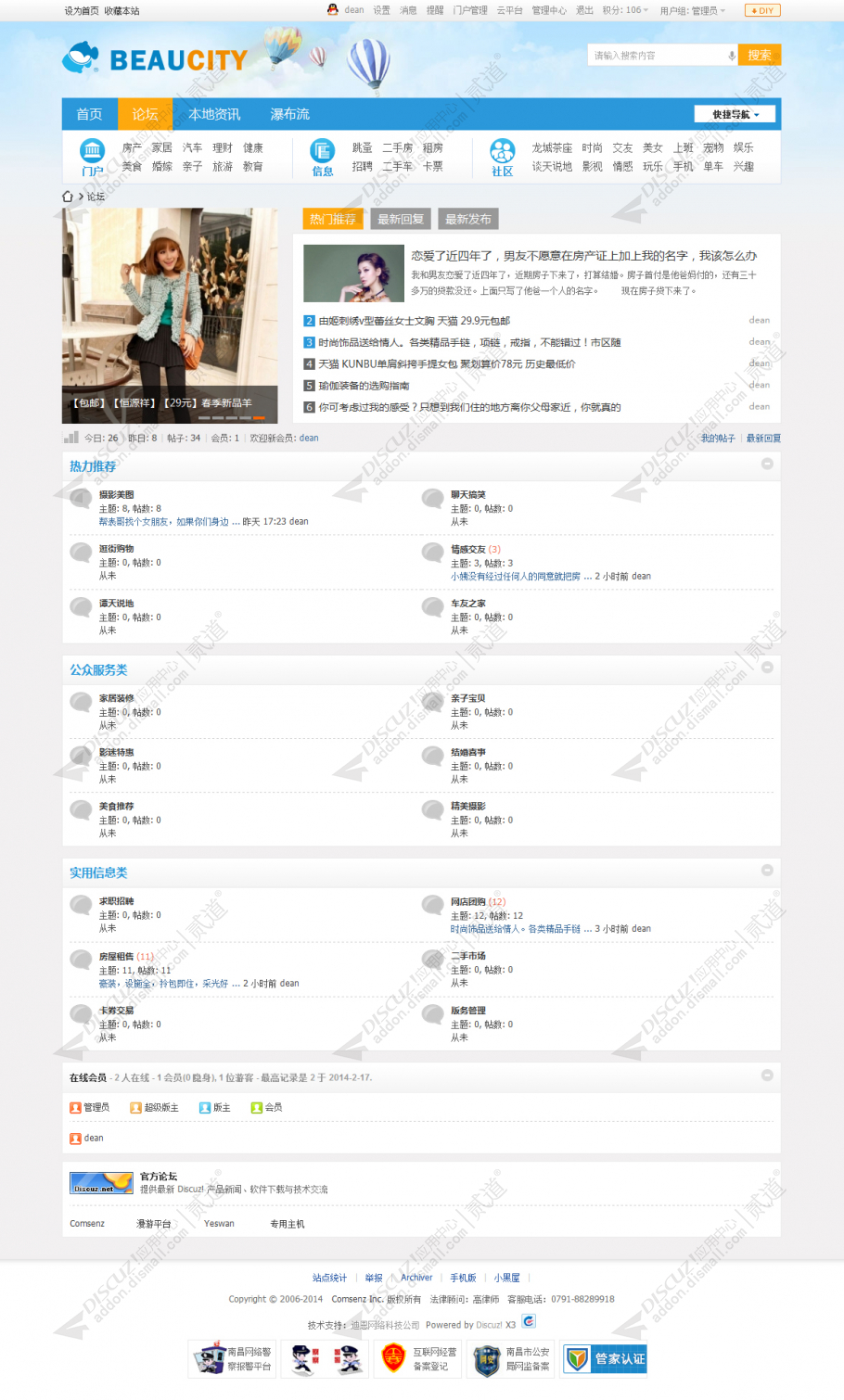Click the 网店团购 forum bubble icon
Image resolution: width=844 pixels, height=1400 pixels.
433,906
